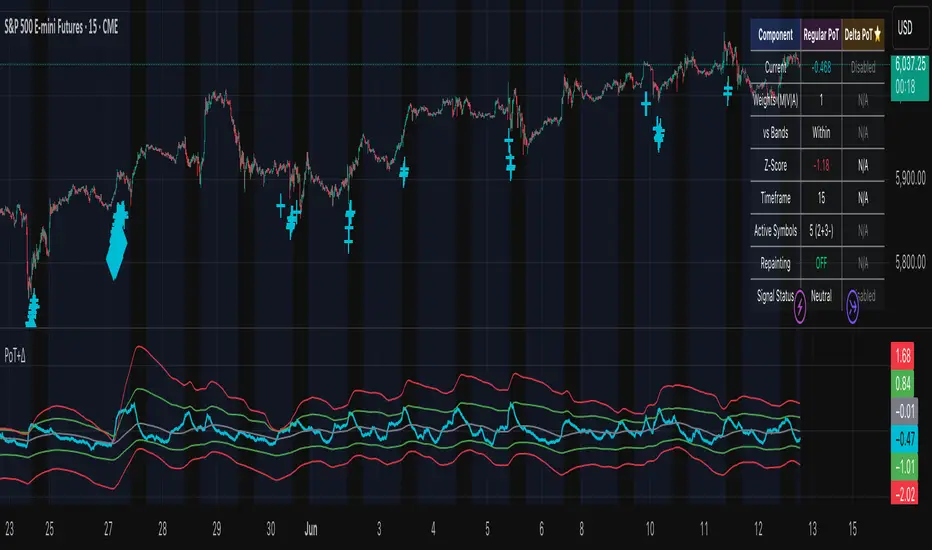Screen dimensions: 932x550
Task: Expand the PoT+Δ indicator legend
Action: pyautogui.click(x=15, y=356)
